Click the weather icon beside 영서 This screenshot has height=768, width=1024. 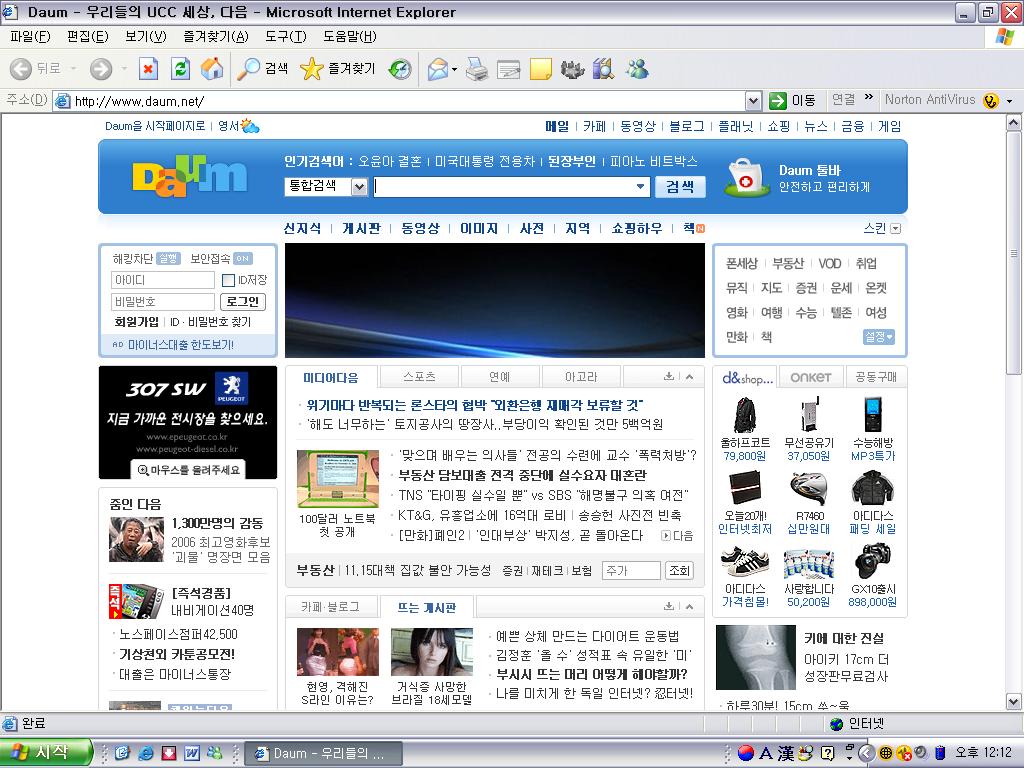249,125
